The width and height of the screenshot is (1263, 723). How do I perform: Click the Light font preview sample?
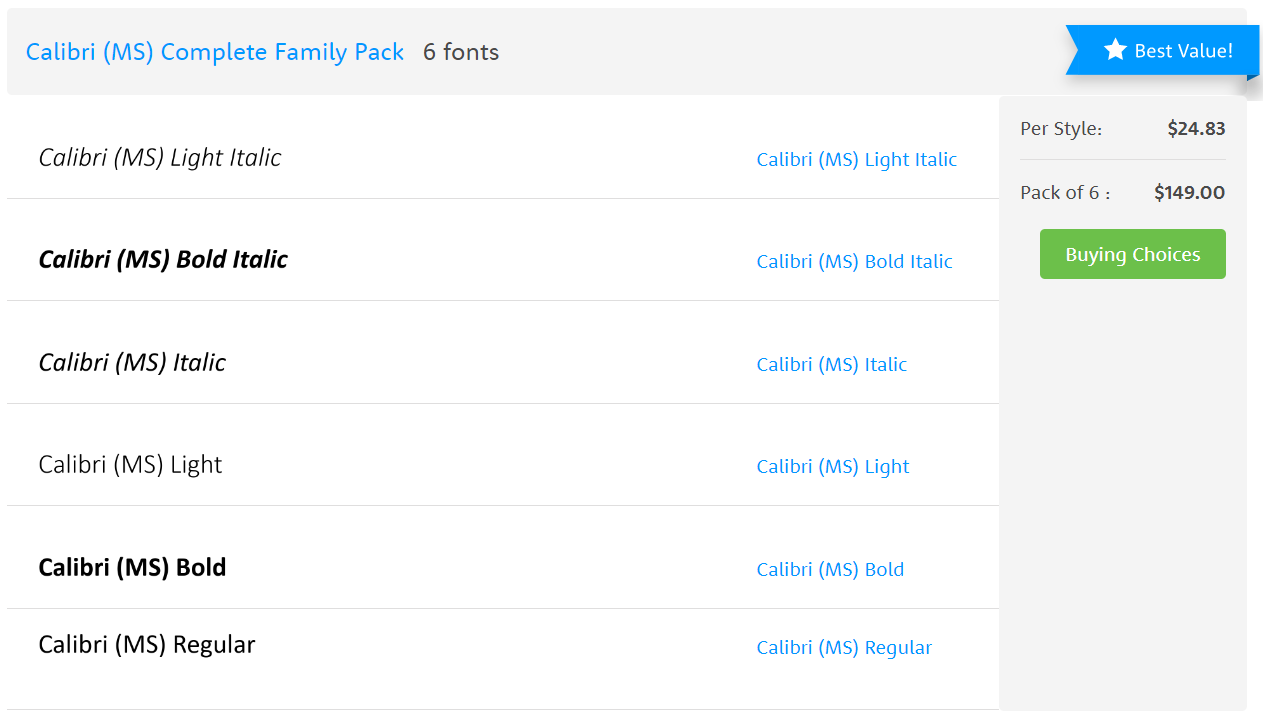(x=130, y=464)
